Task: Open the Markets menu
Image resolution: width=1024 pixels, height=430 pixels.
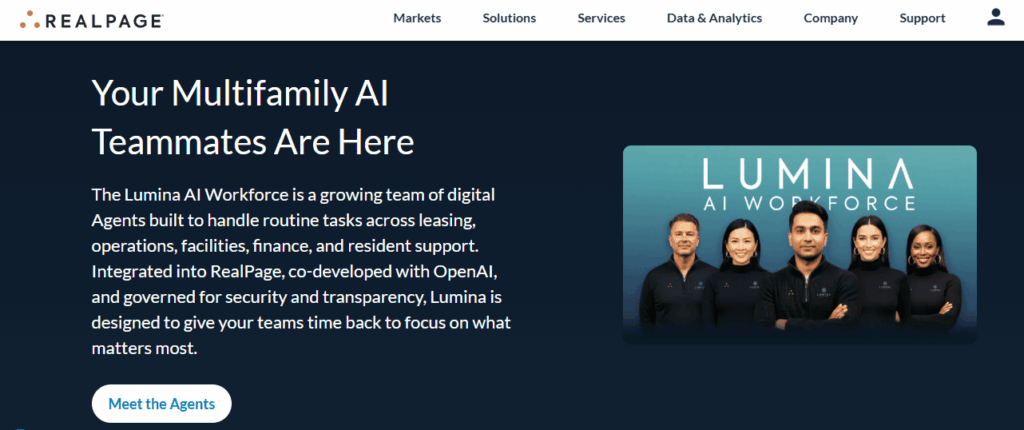Action: (417, 18)
